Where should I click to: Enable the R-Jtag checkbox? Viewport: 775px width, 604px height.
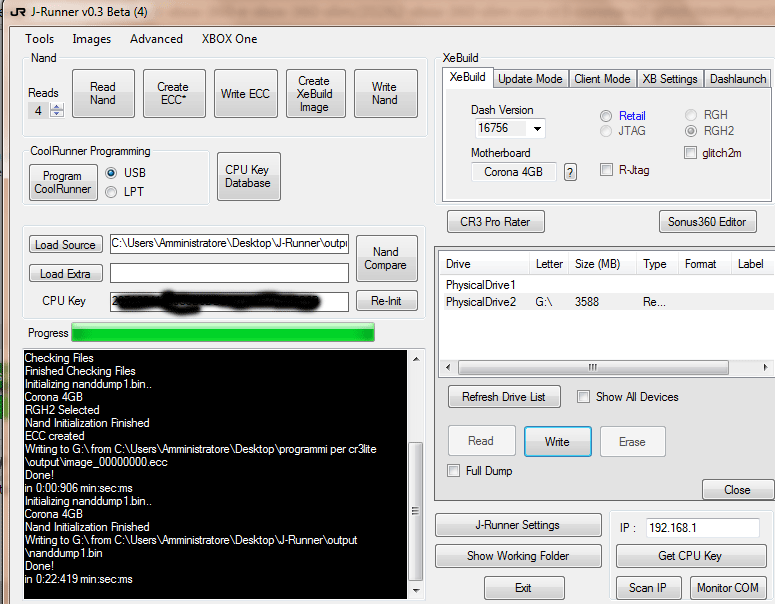point(606,170)
